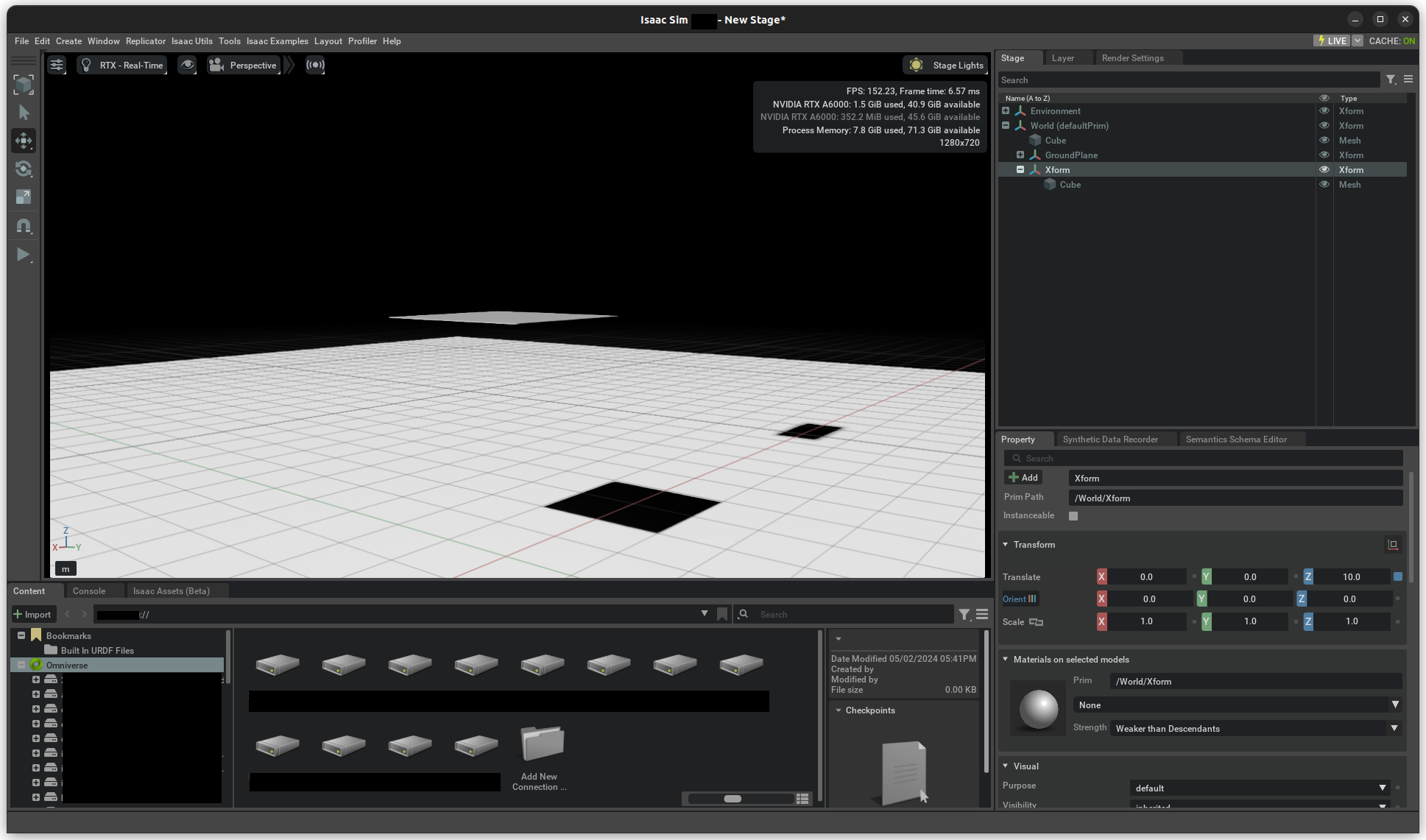Viewport: 1426px width, 840px height.
Task: Open the Stage filter funnel icon
Action: (1391, 80)
